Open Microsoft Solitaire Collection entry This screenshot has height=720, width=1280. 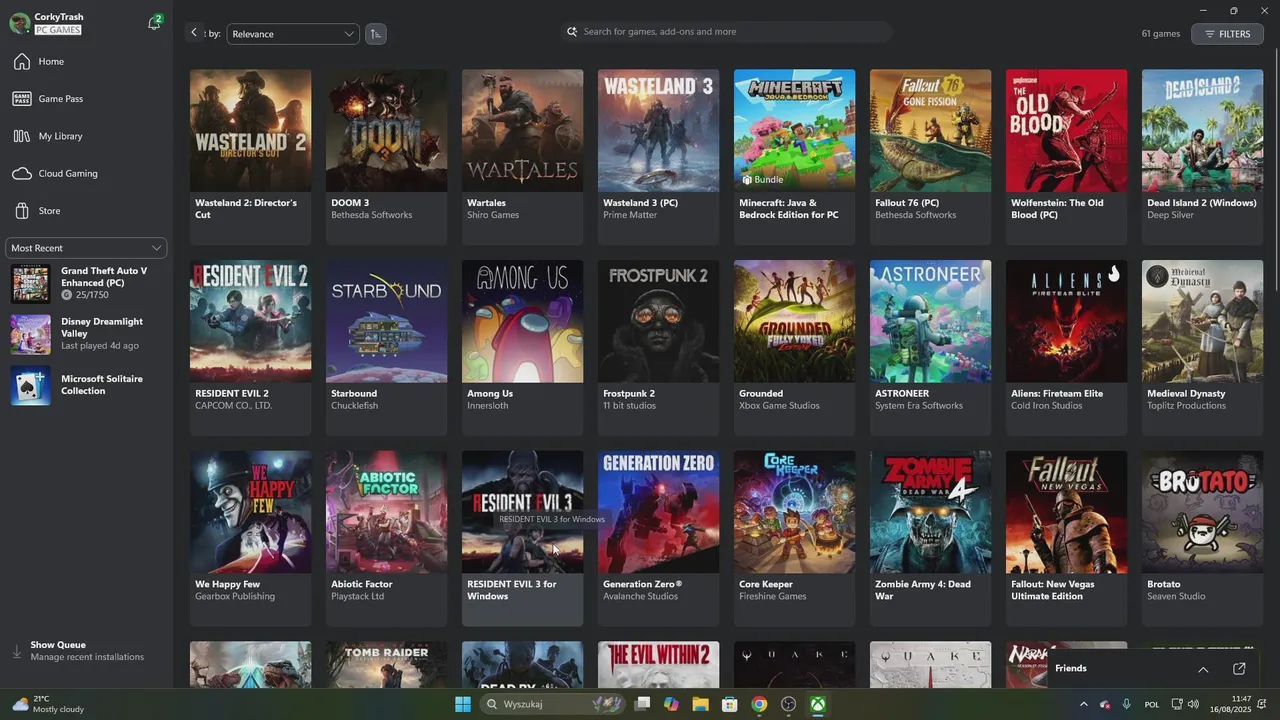(x=86, y=385)
